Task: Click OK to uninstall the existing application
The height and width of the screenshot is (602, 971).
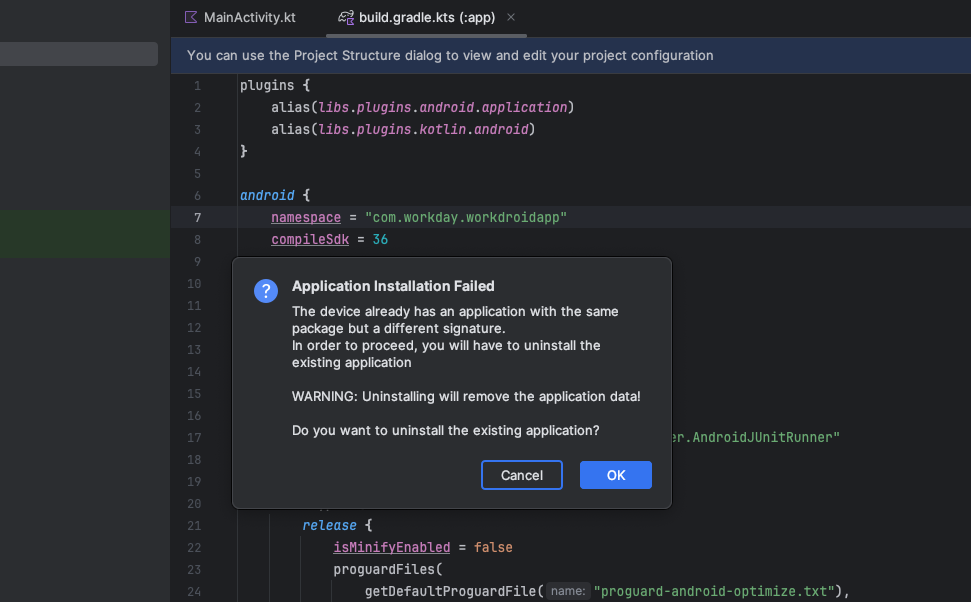Action: click(615, 475)
